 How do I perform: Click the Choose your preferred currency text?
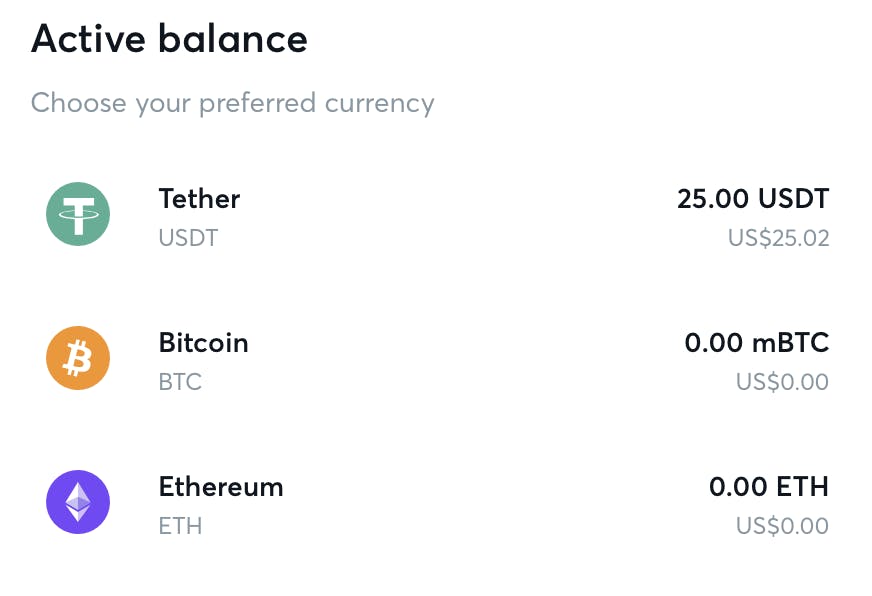click(232, 102)
